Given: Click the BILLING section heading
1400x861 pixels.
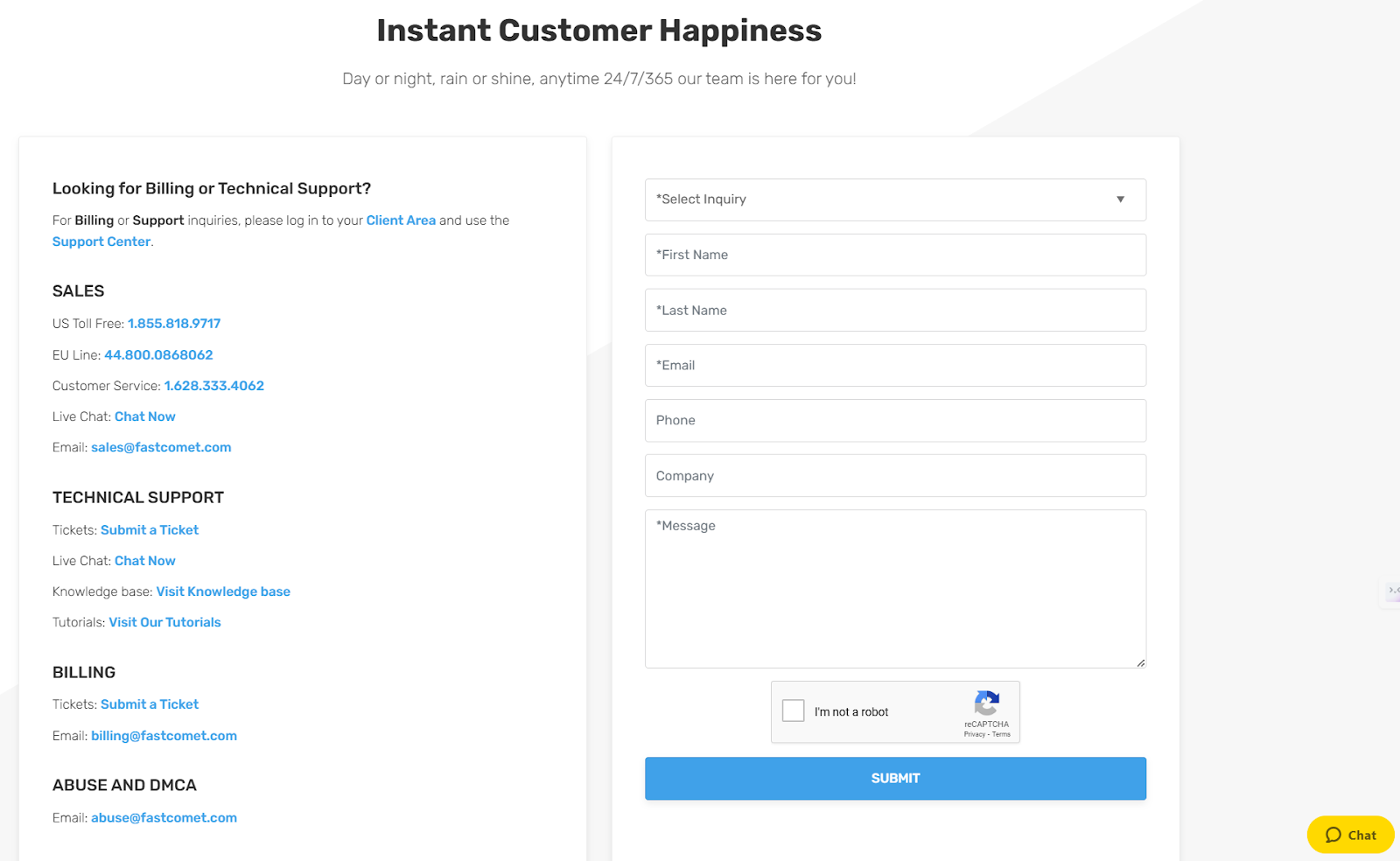Looking at the screenshot, I should (84, 673).
